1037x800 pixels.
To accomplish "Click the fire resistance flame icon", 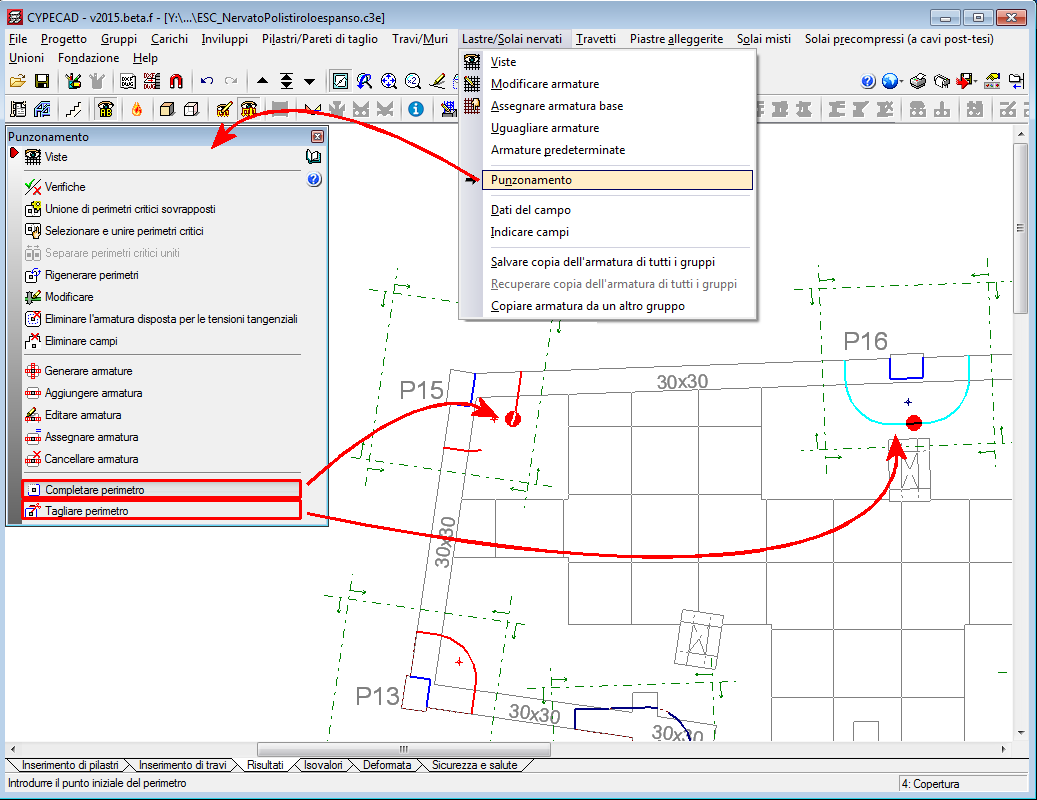I will point(137,109).
